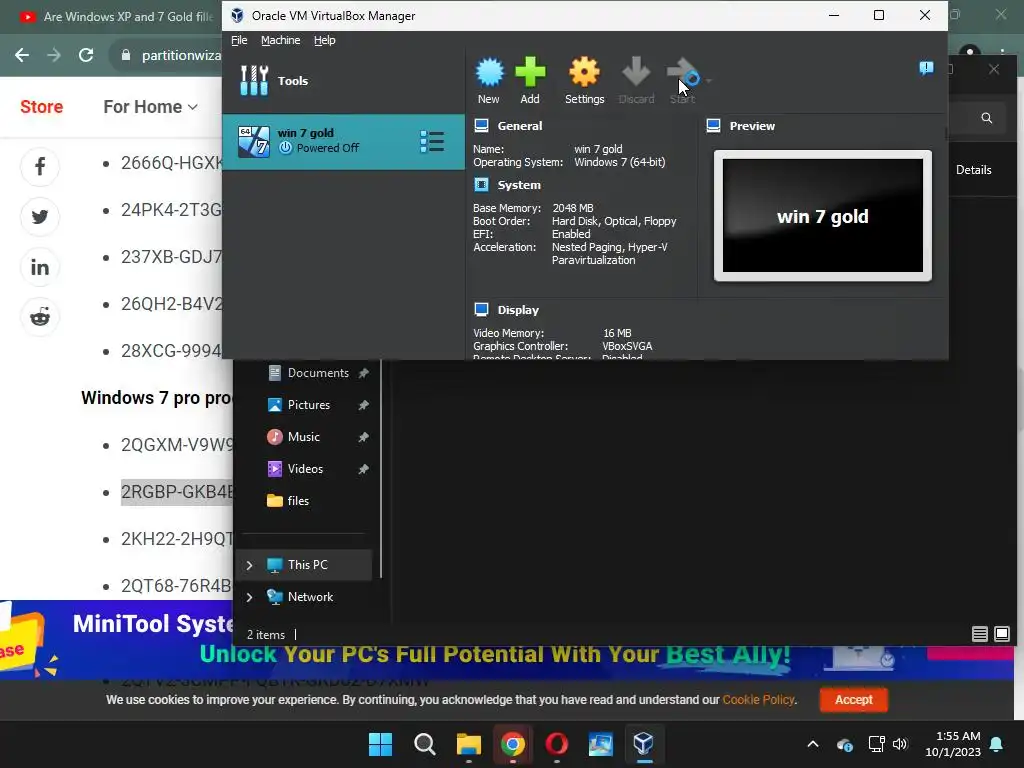Screen dimensions: 1024x768
Task: Click the Discard arrow toolbar icon
Action: pos(636,72)
